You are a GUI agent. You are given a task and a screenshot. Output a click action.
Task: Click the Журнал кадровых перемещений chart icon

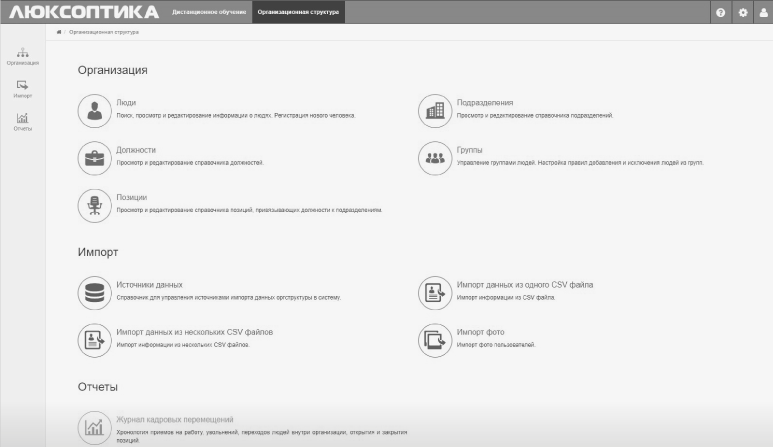[x=95, y=428]
